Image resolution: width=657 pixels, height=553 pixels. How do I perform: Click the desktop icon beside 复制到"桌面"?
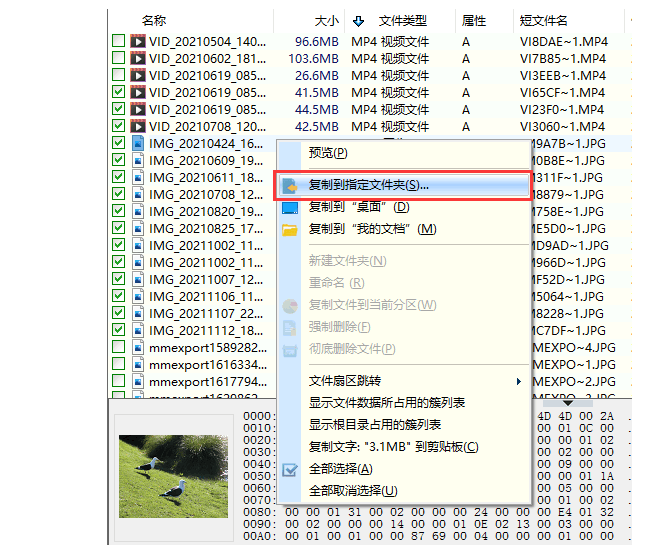291,208
